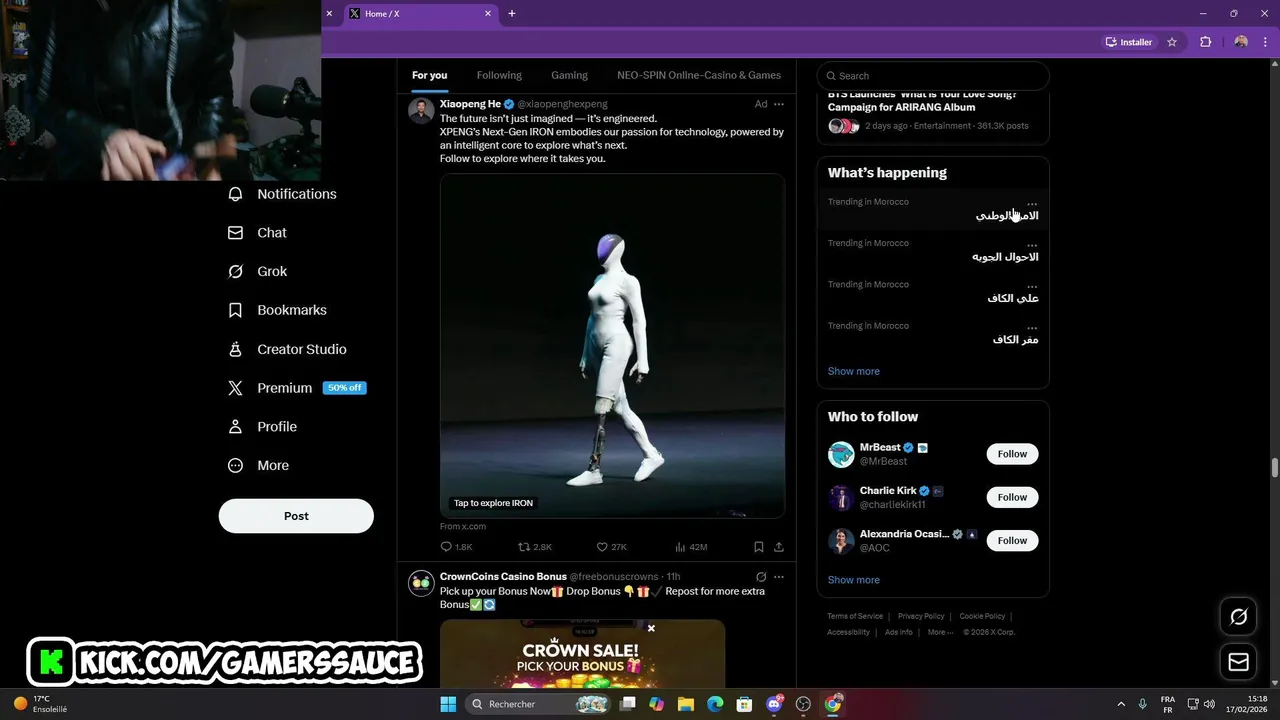
Task: Switch to the Following tab
Action: click(499, 75)
